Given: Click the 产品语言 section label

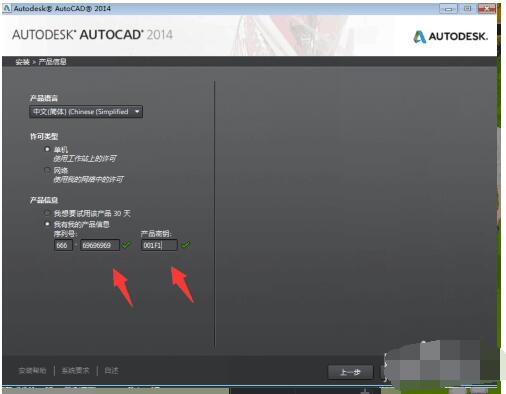Looking at the screenshot, I should 44,98.
